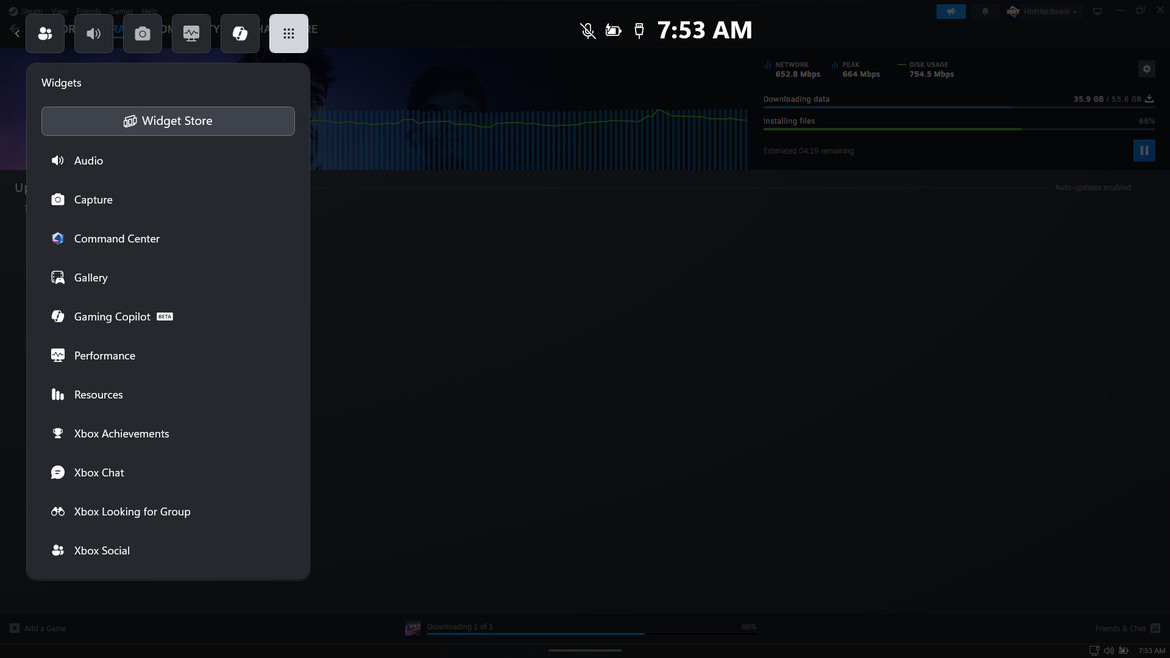
Task: Open Xbox Achievements widget
Action: [121, 434]
